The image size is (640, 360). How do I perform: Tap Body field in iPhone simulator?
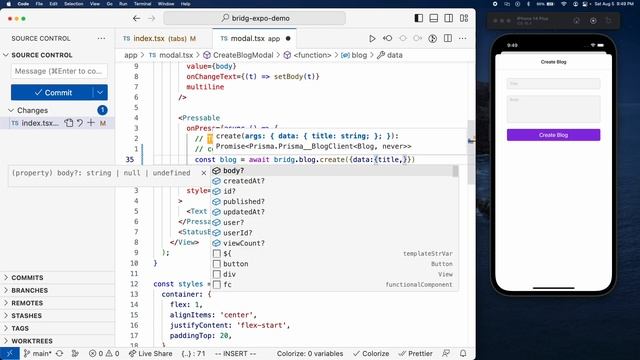tap(553, 109)
